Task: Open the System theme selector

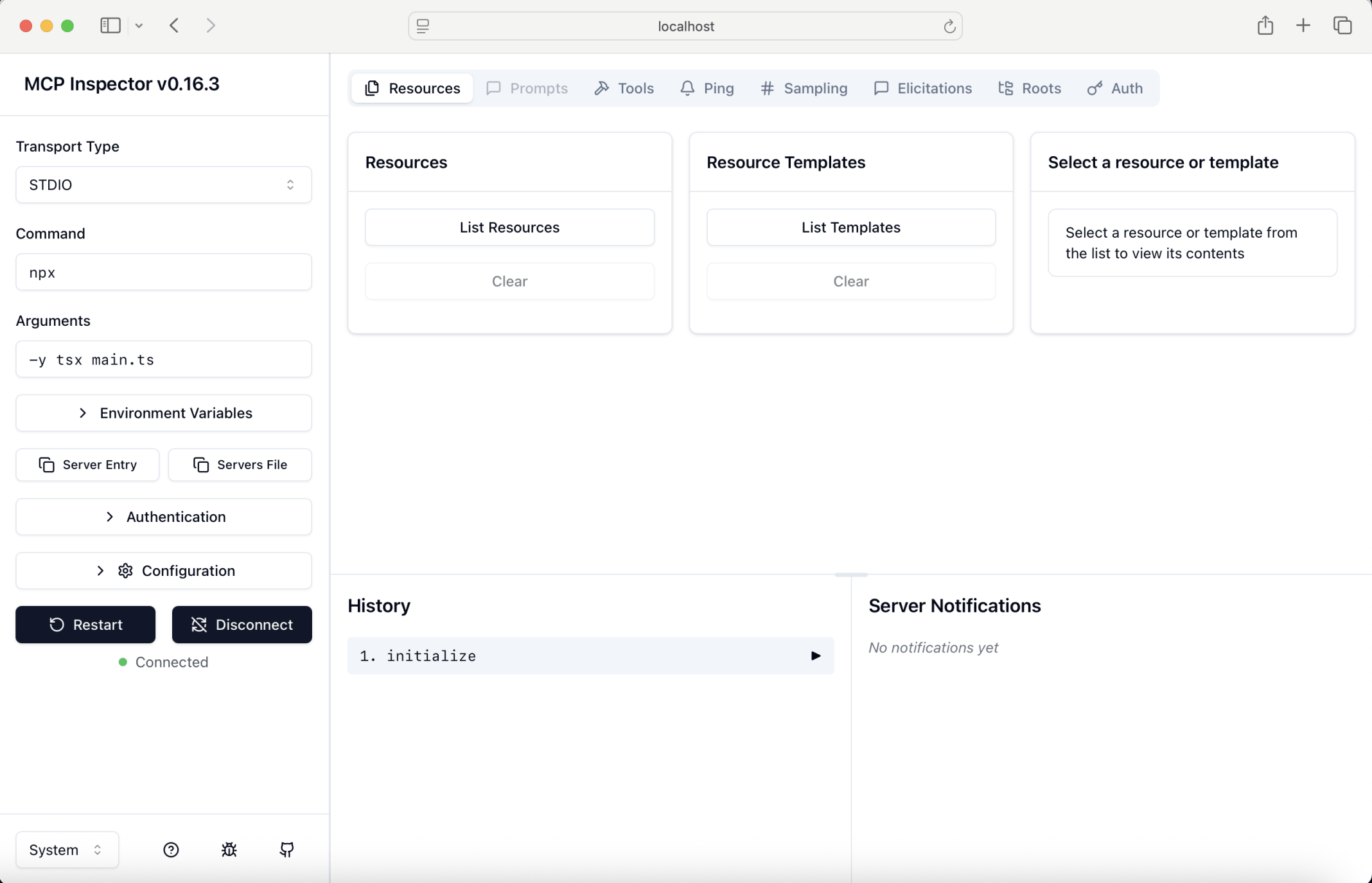Action: (67, 850)
